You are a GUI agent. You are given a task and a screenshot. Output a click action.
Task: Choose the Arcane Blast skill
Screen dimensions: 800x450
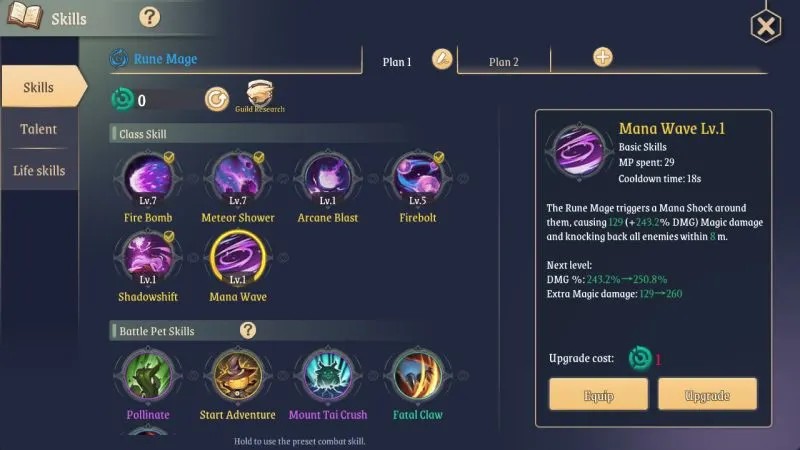pos(328,178)
